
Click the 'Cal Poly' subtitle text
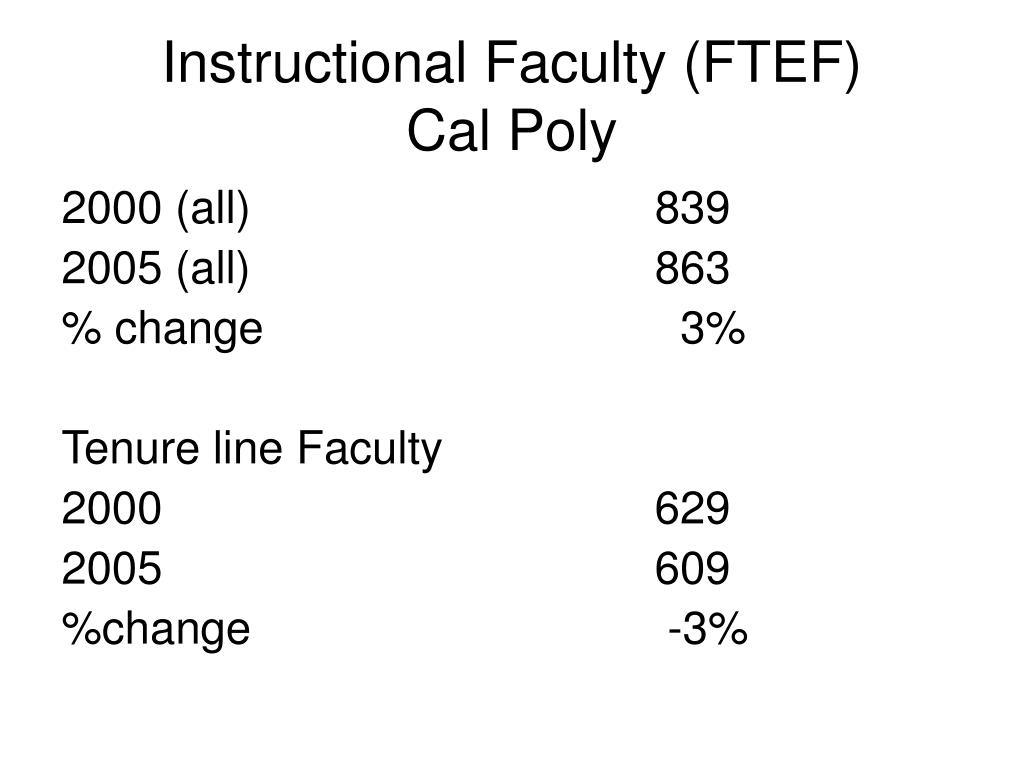pyautogui.click(x=511, y=131)
